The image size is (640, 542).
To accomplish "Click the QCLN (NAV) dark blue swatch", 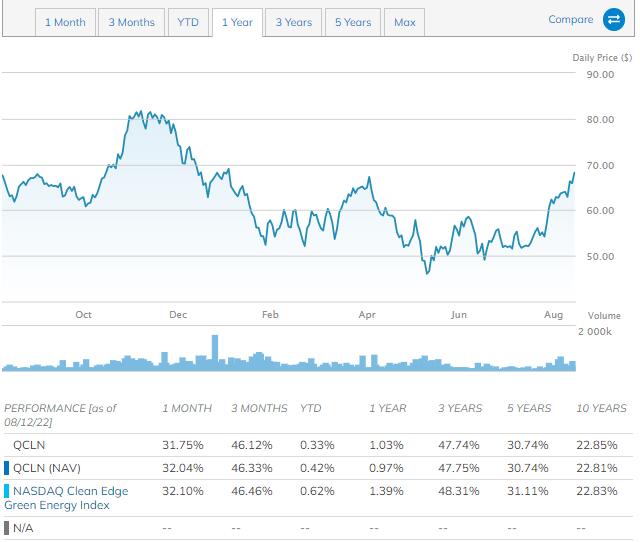I will click(x=7, y=466).
